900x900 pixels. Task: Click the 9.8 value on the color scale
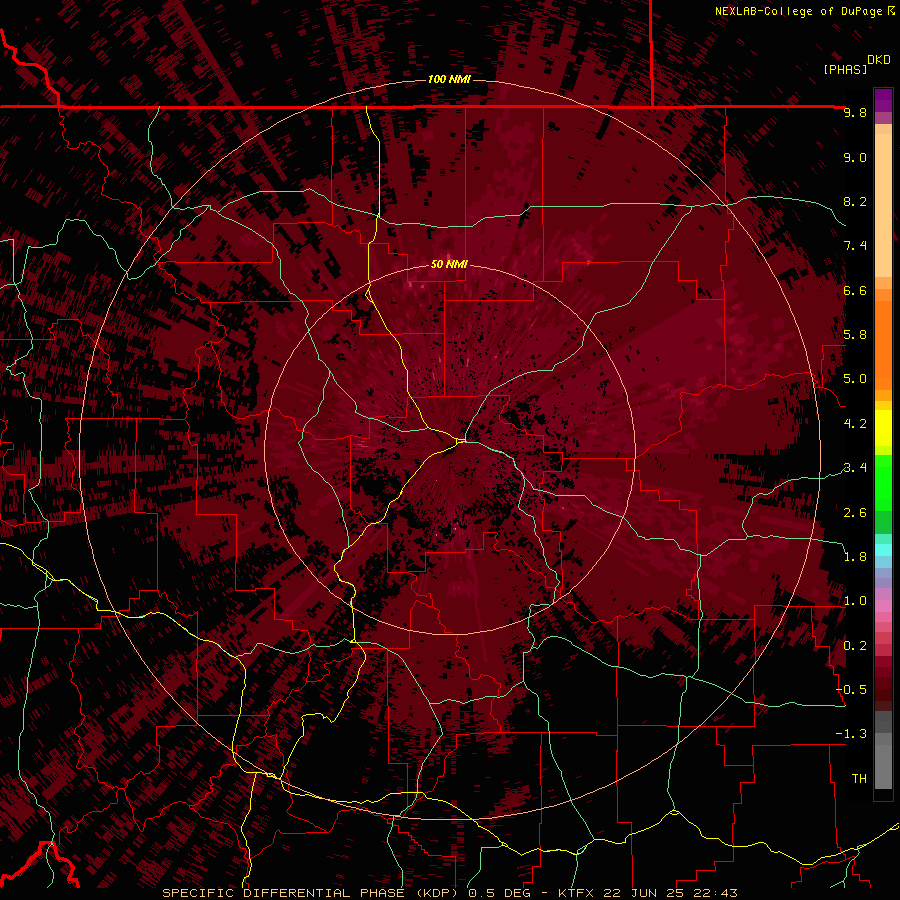(855, 112)
